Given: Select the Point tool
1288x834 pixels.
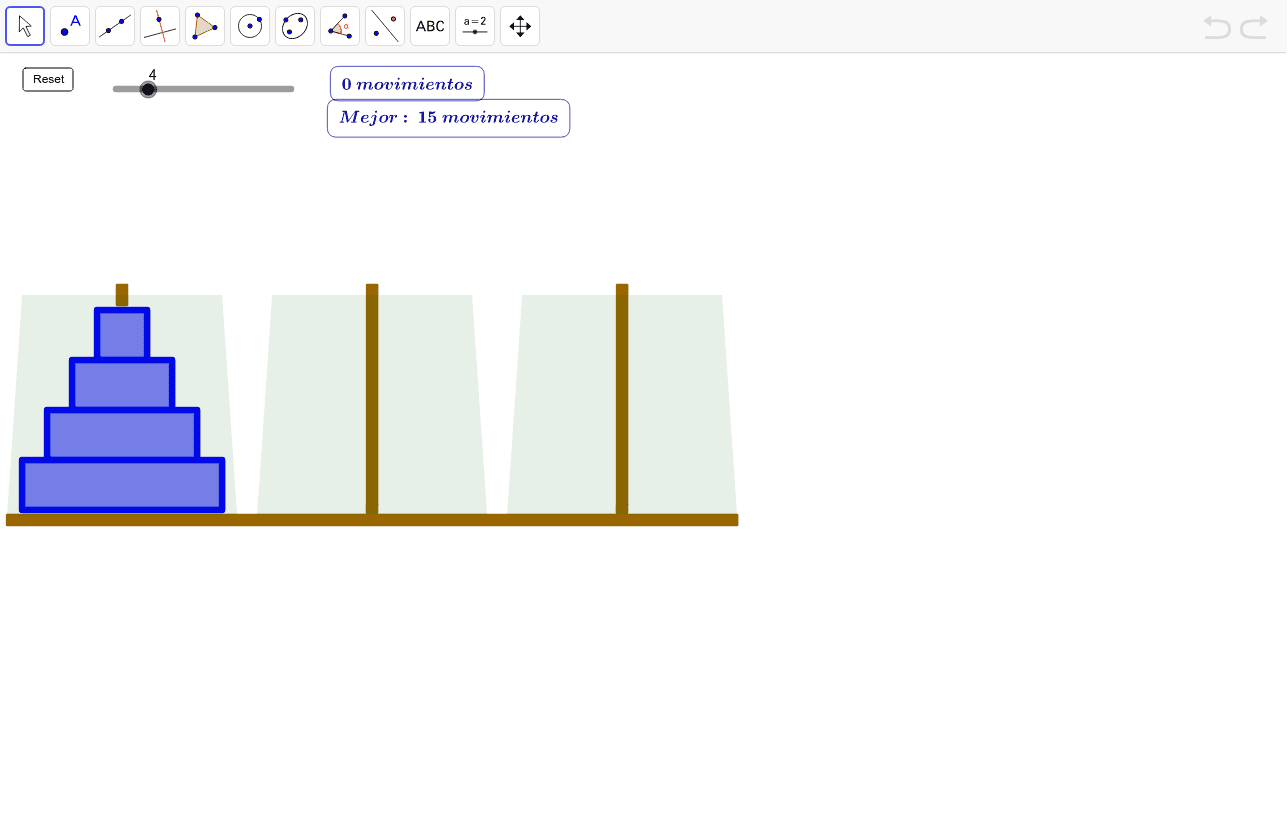Looking at the screenshot, I should 70,26.
